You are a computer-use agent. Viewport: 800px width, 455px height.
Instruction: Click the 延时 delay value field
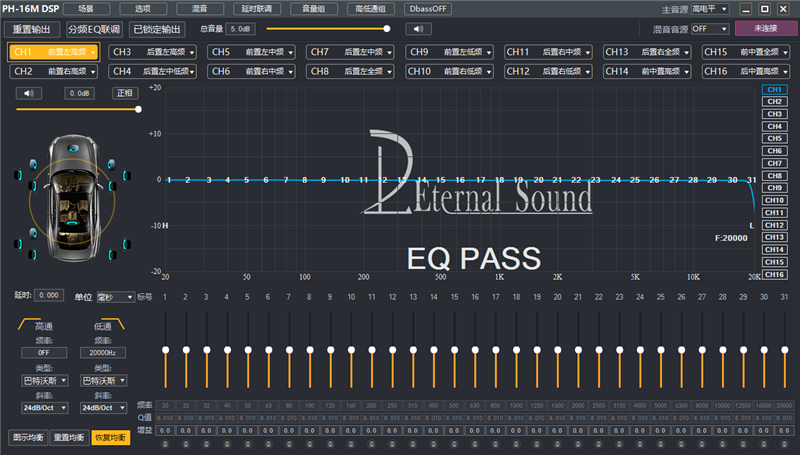pyautogui.click(x=49, y=297)
